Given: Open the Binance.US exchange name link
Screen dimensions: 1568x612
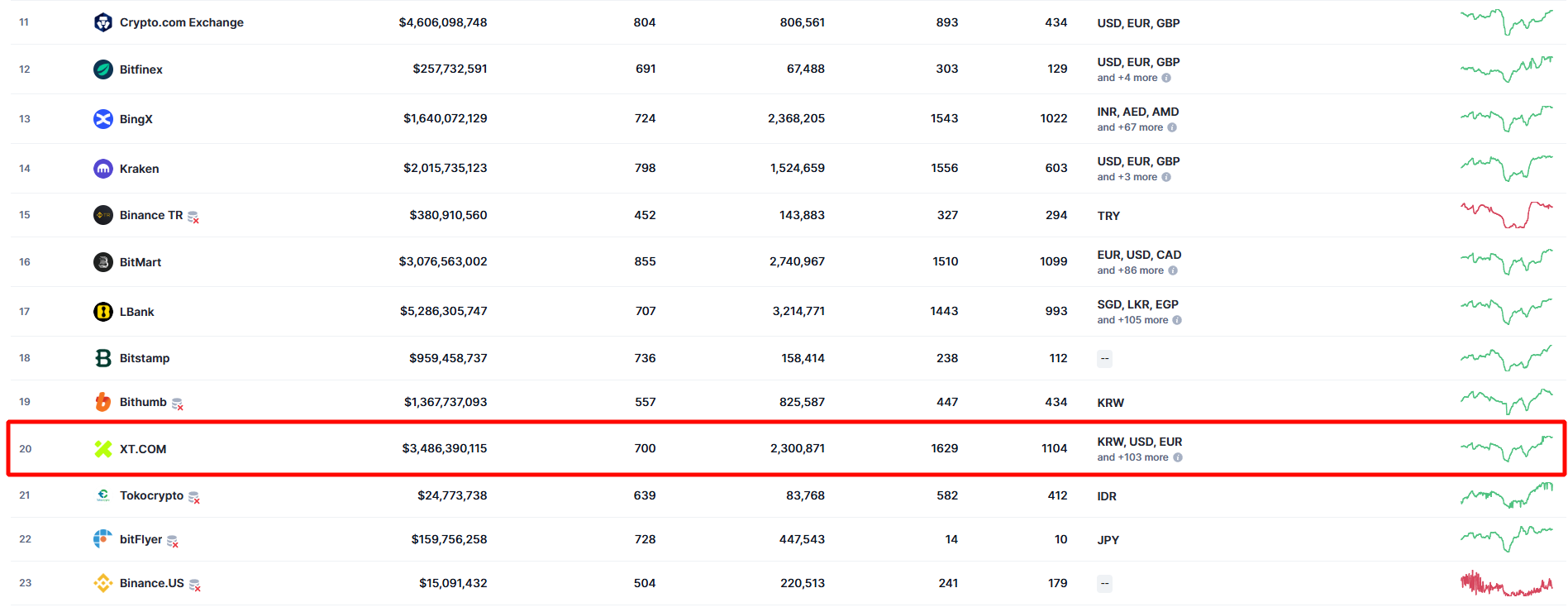Looking at the screenshot, I should point(151,583).
